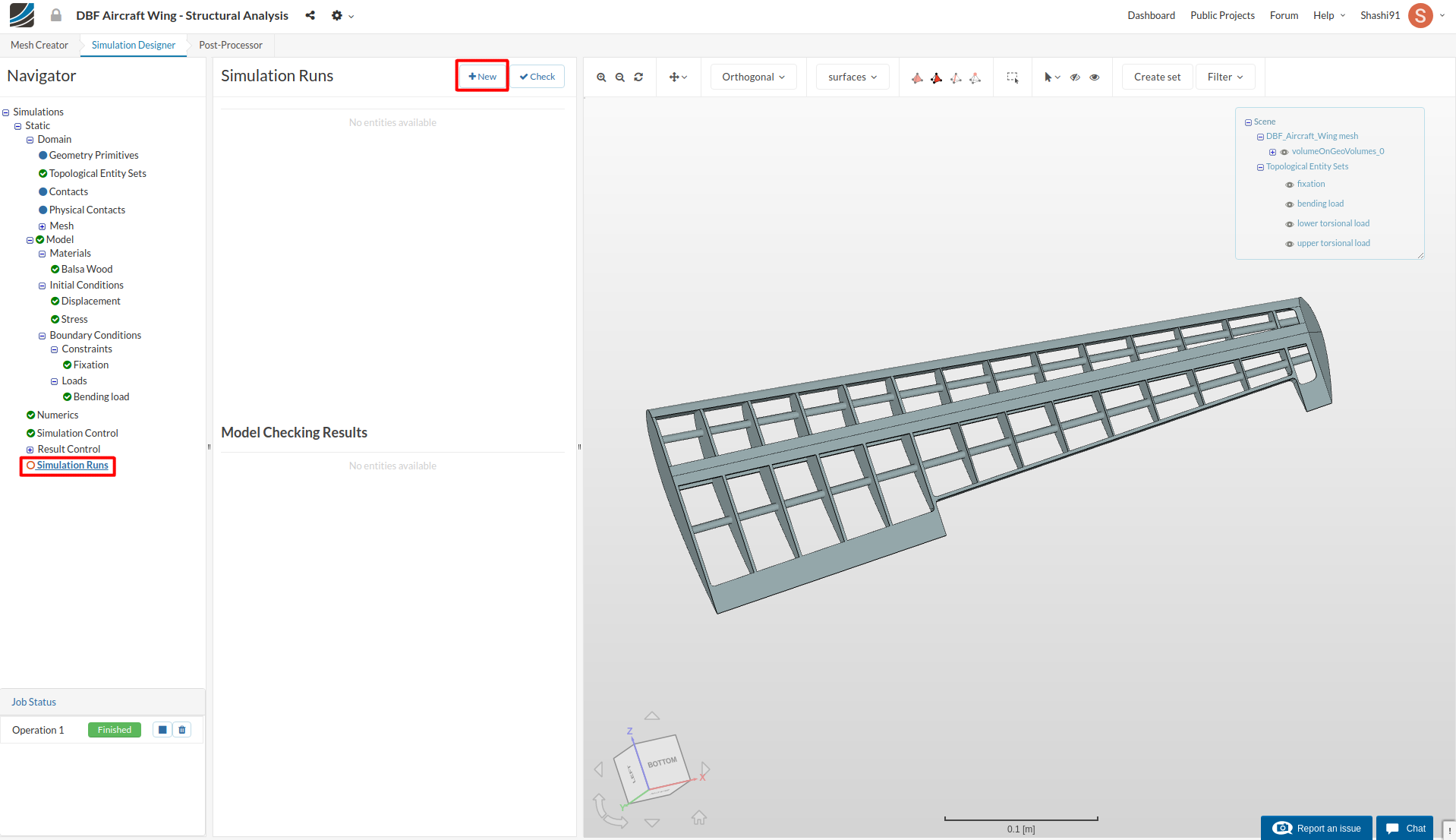Toggle visibility of fixation entity set
Screen dimensions: 1456x840
tap(1289, 185)
